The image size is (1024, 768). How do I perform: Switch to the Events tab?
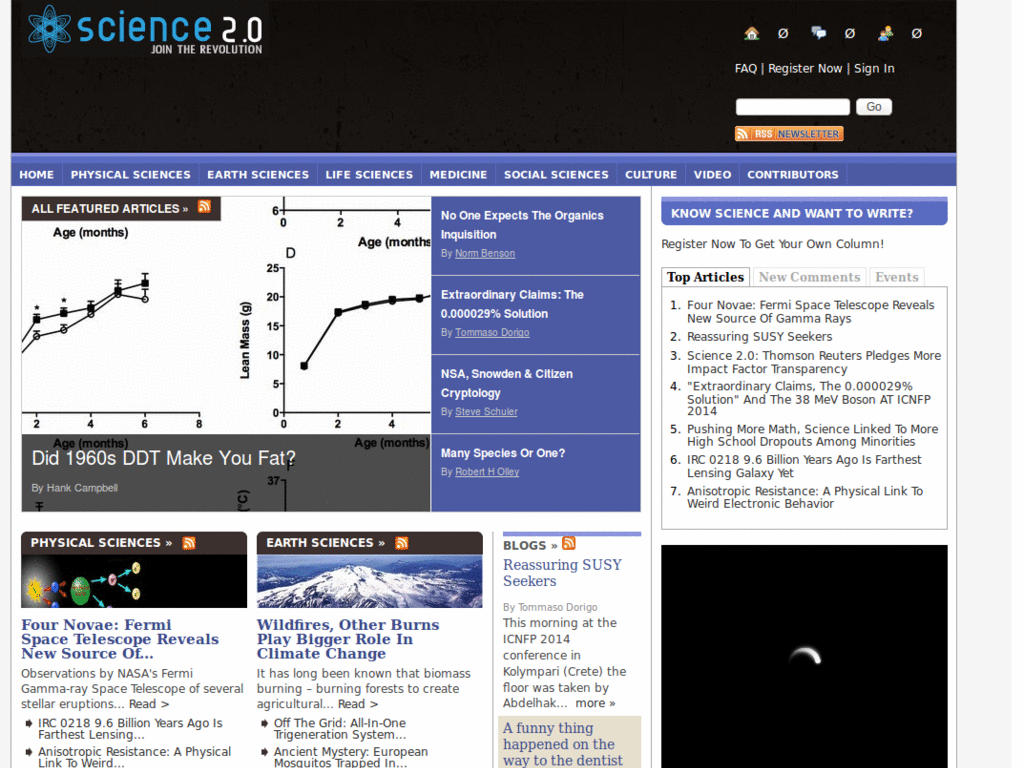pyautogui.click(x=896, y=276)
